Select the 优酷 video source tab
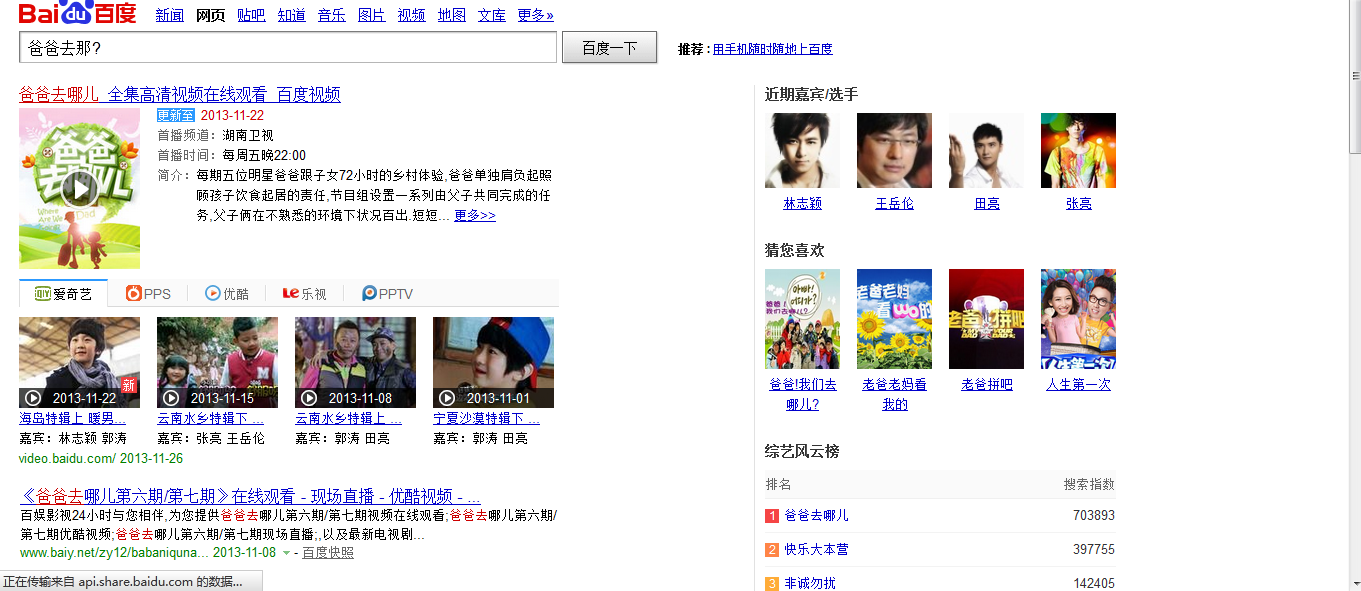The height and width of the screenshot is (591, 1361). [x=227, y=294]
